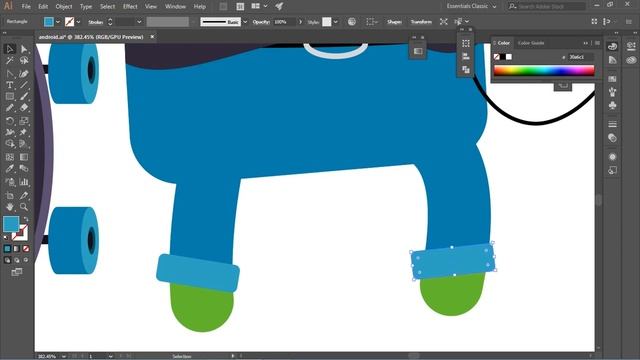The image size is (640, 360).
Task: Set paint mode to Gradient
Action: (16, 249)
